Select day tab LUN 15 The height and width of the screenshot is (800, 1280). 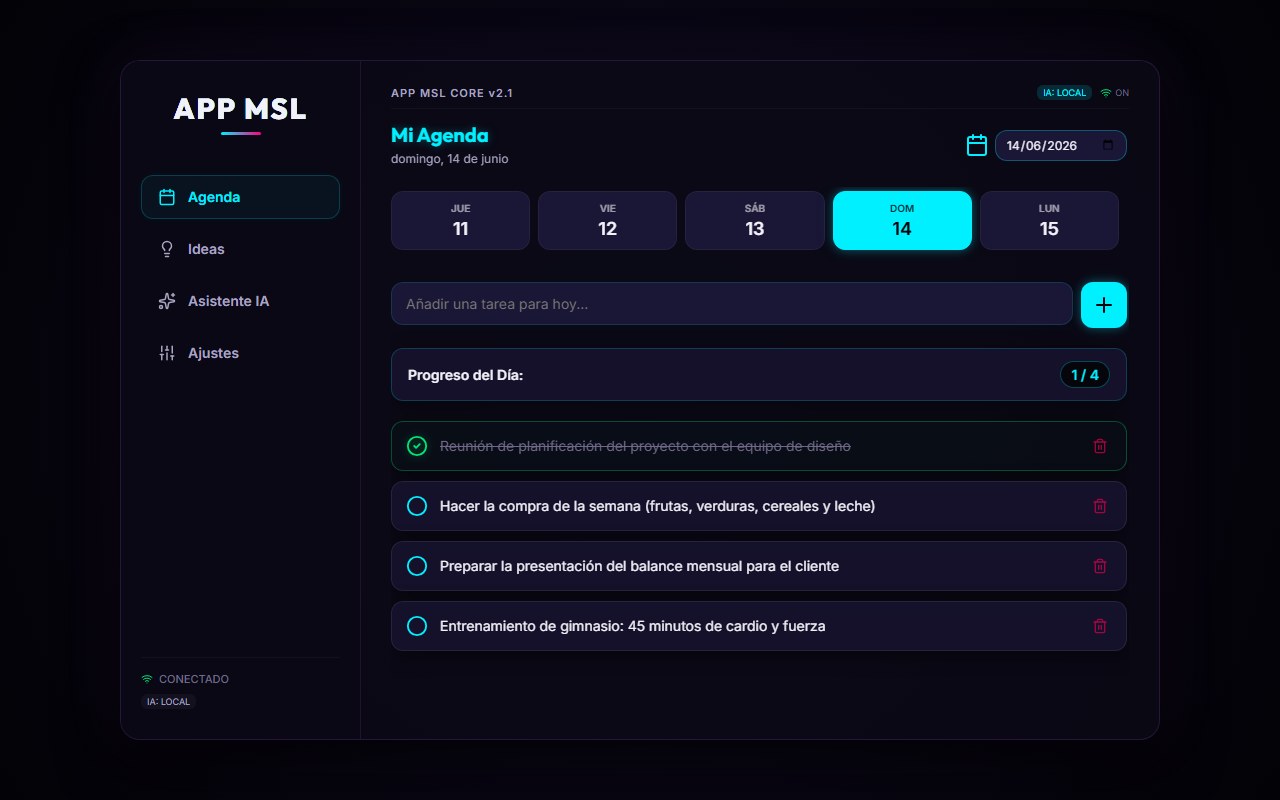pyautogui.click(x=1049, y=220)
